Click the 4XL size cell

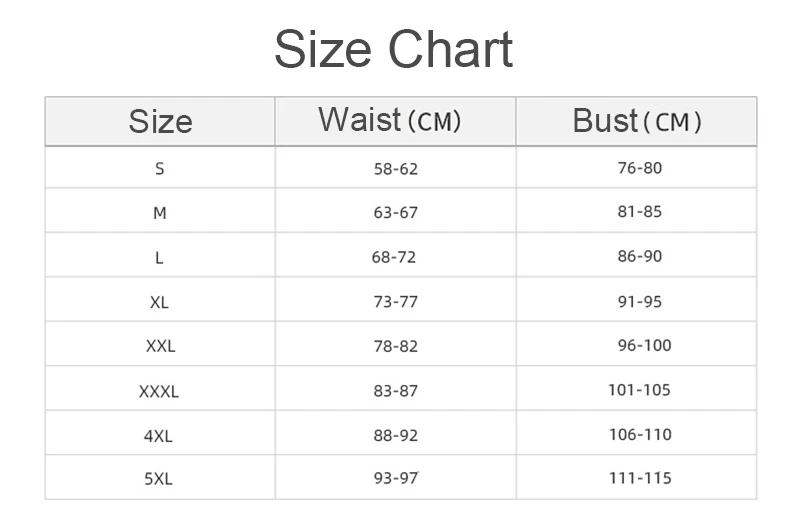pyautogui.click(x=158, y=436)
